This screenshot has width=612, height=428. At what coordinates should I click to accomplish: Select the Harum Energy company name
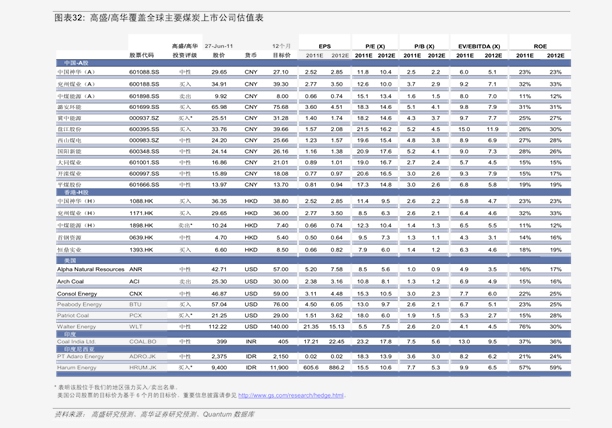[x=76, y=368]
